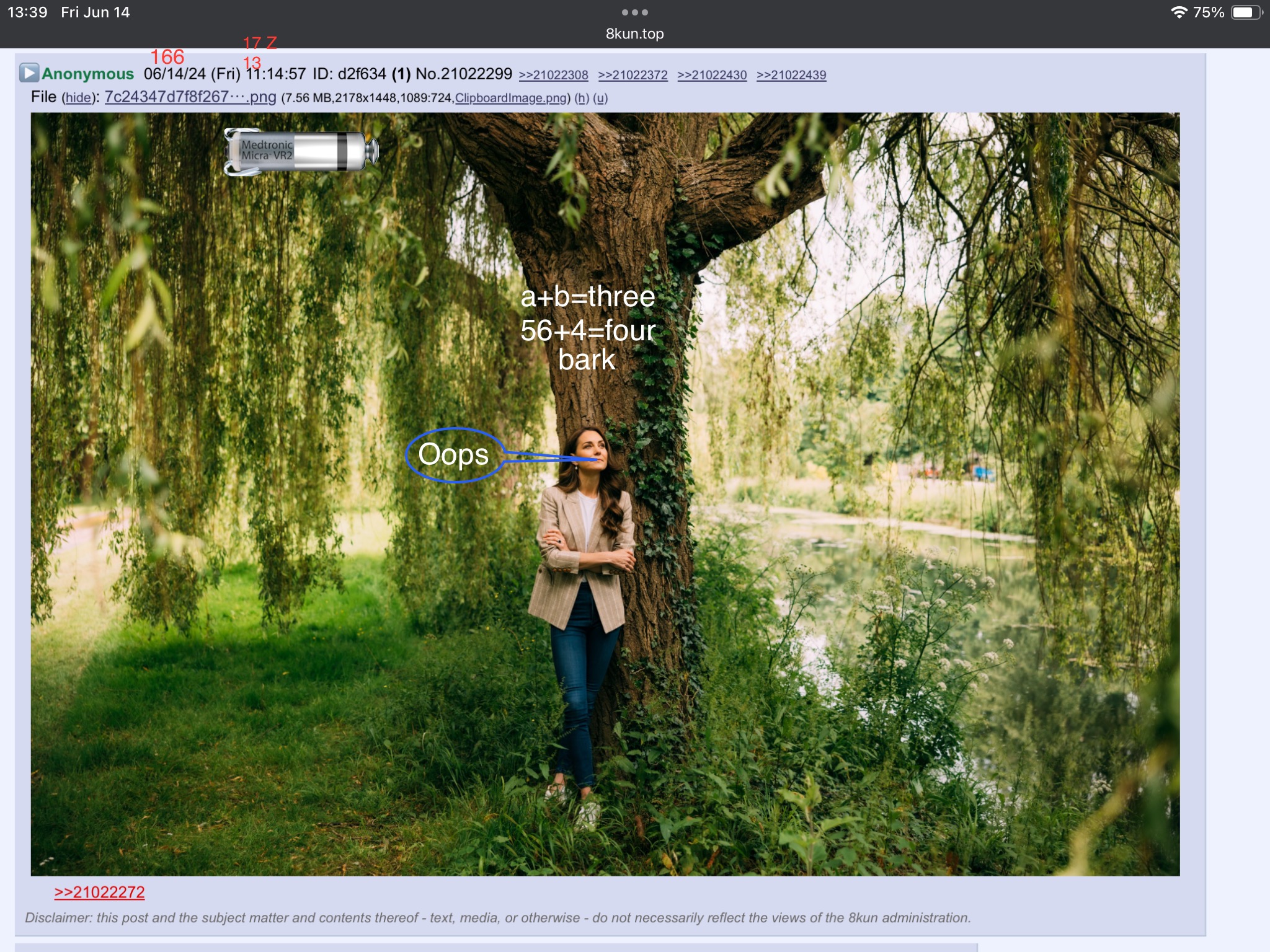Open reply link >>21022439
The height and width of the screenshot is (952, 1270).
(791, 75)
